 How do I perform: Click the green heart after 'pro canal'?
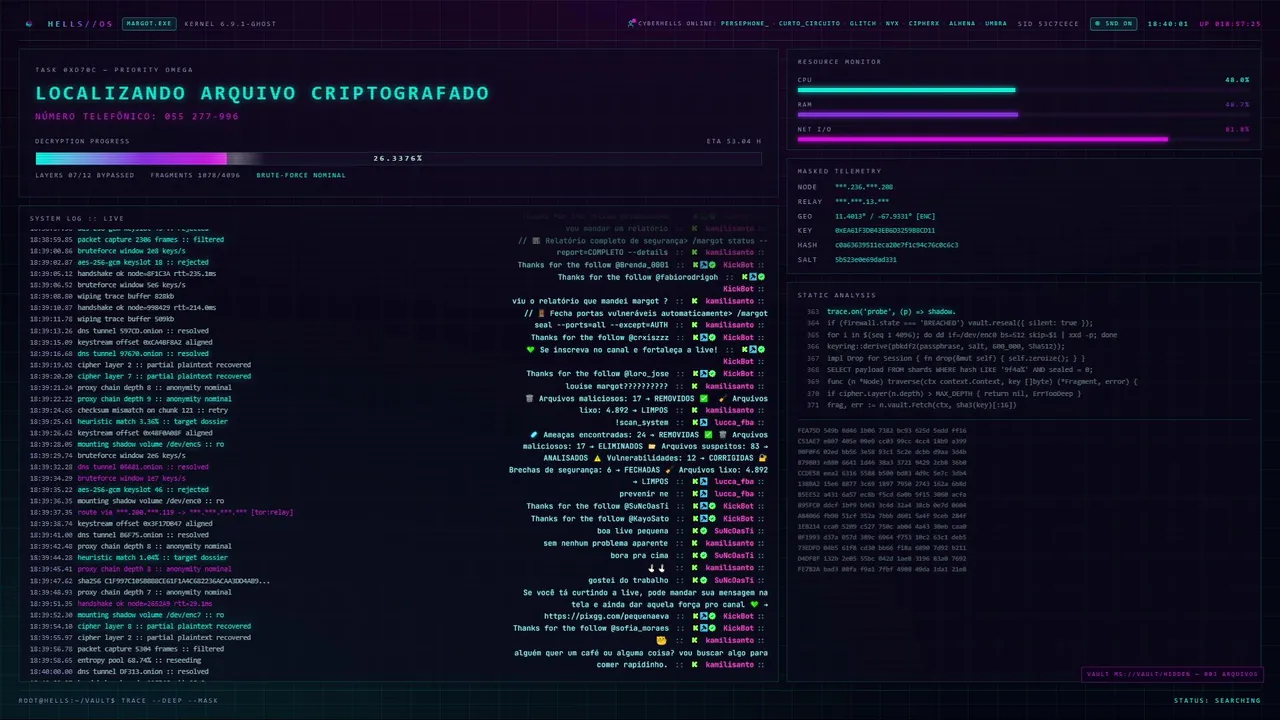[754, 604]
